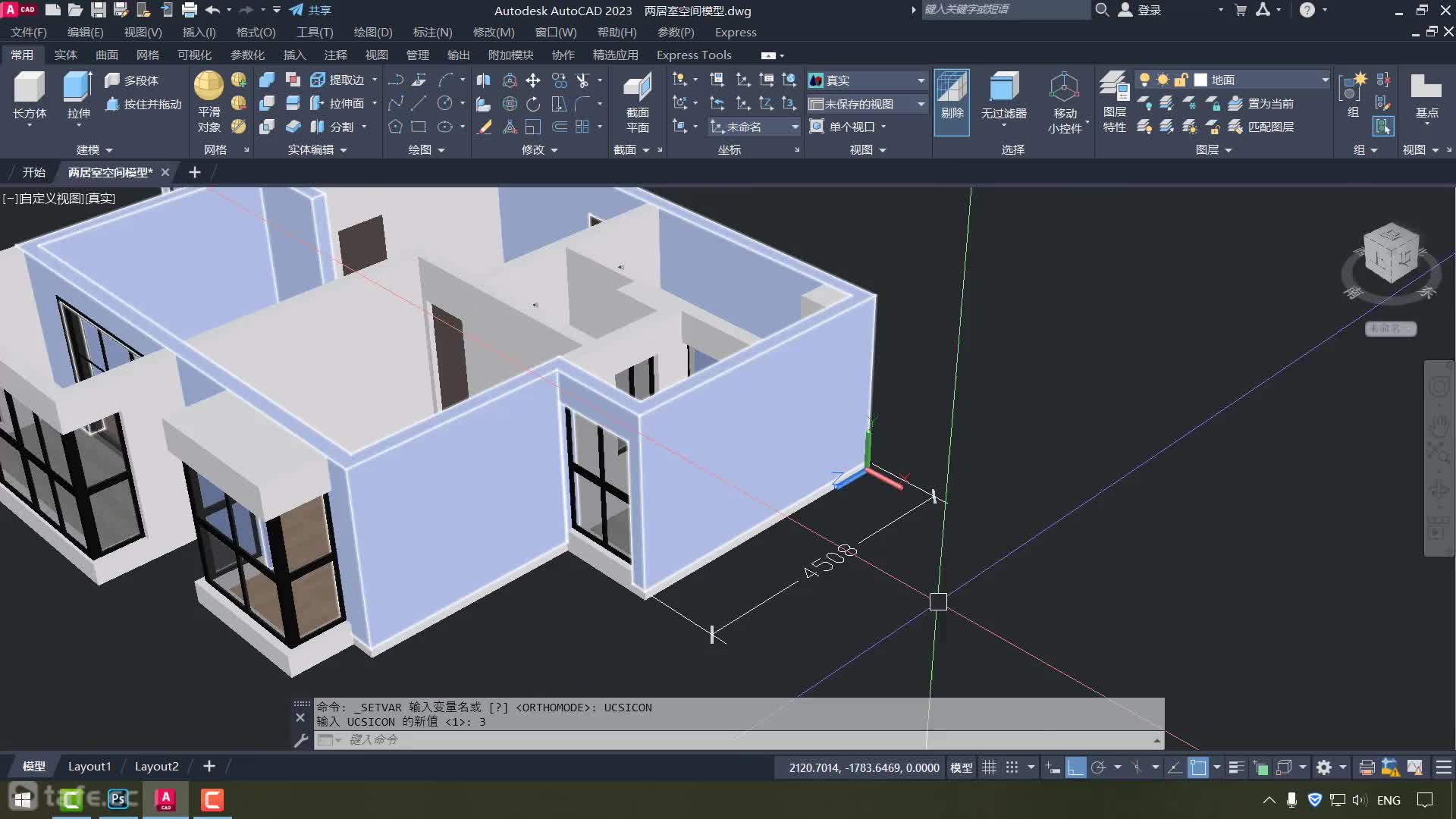Screen dimensions: 1456x819
Task: Open the 未命名 UCS dropdown
Action: (755, 127)
